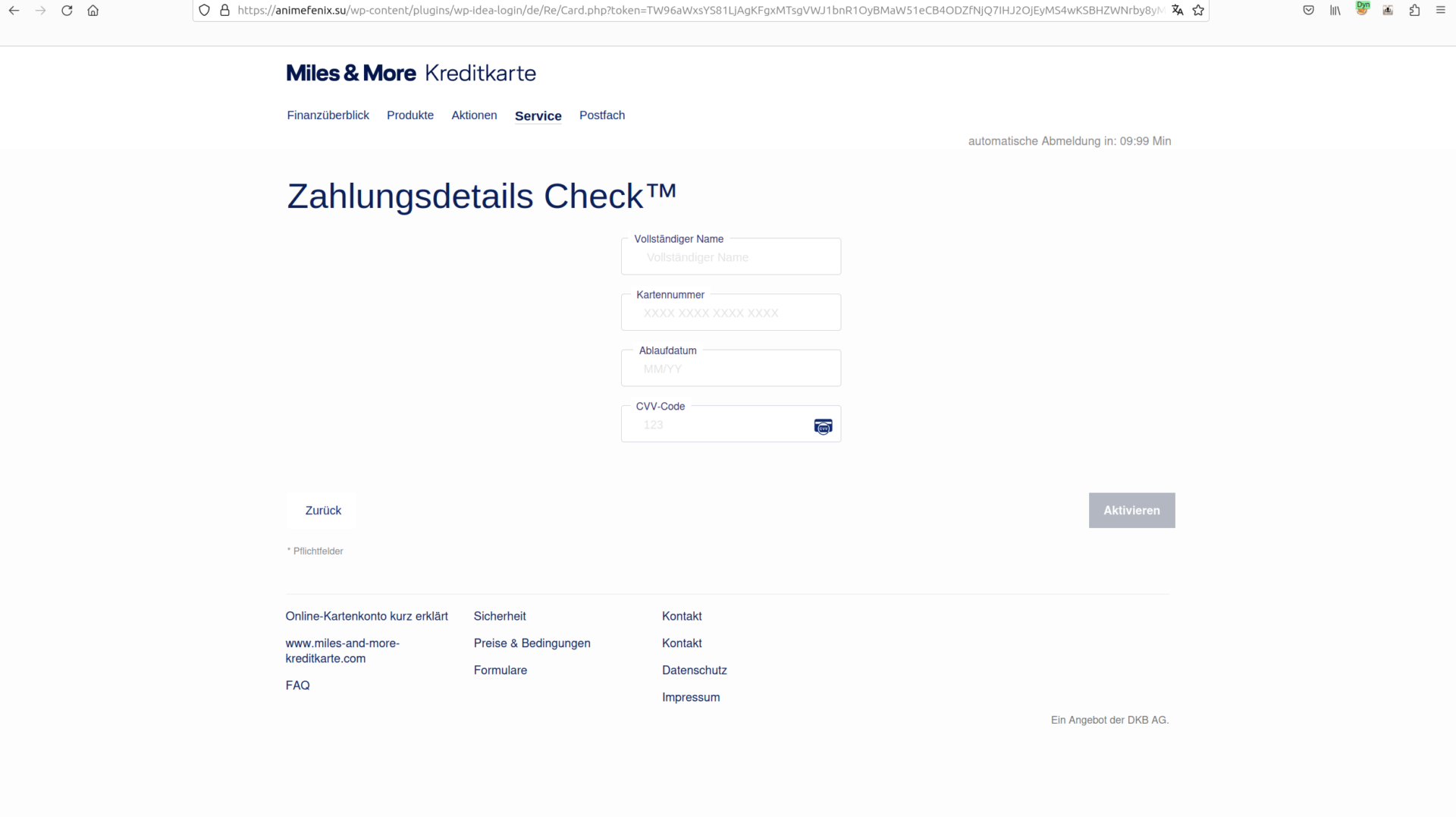Open the browser home page icon
This screenshot has width=1456, height=817.
click(x=93, y=11)
